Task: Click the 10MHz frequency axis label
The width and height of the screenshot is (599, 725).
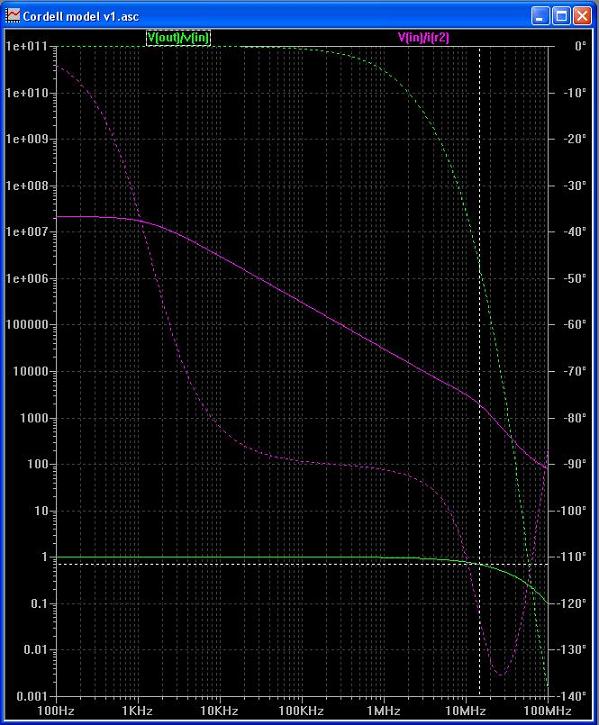Action: coord(465,711)
